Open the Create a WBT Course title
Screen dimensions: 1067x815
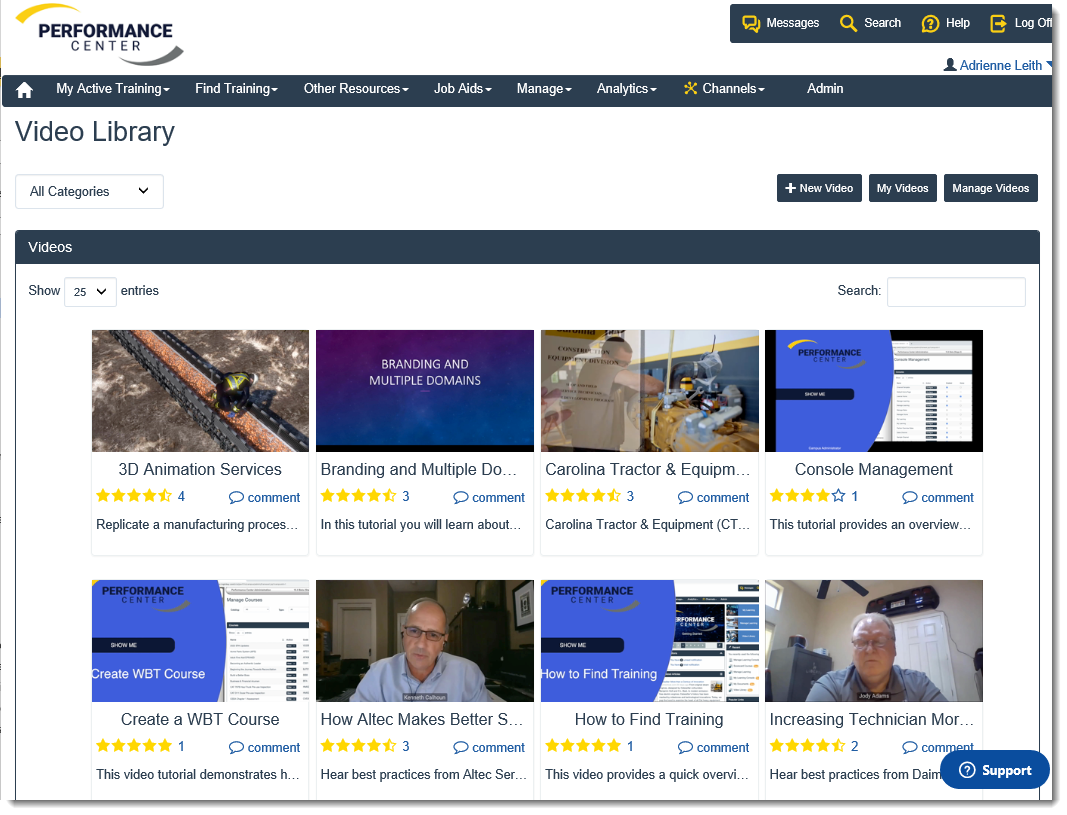[200, 719]
